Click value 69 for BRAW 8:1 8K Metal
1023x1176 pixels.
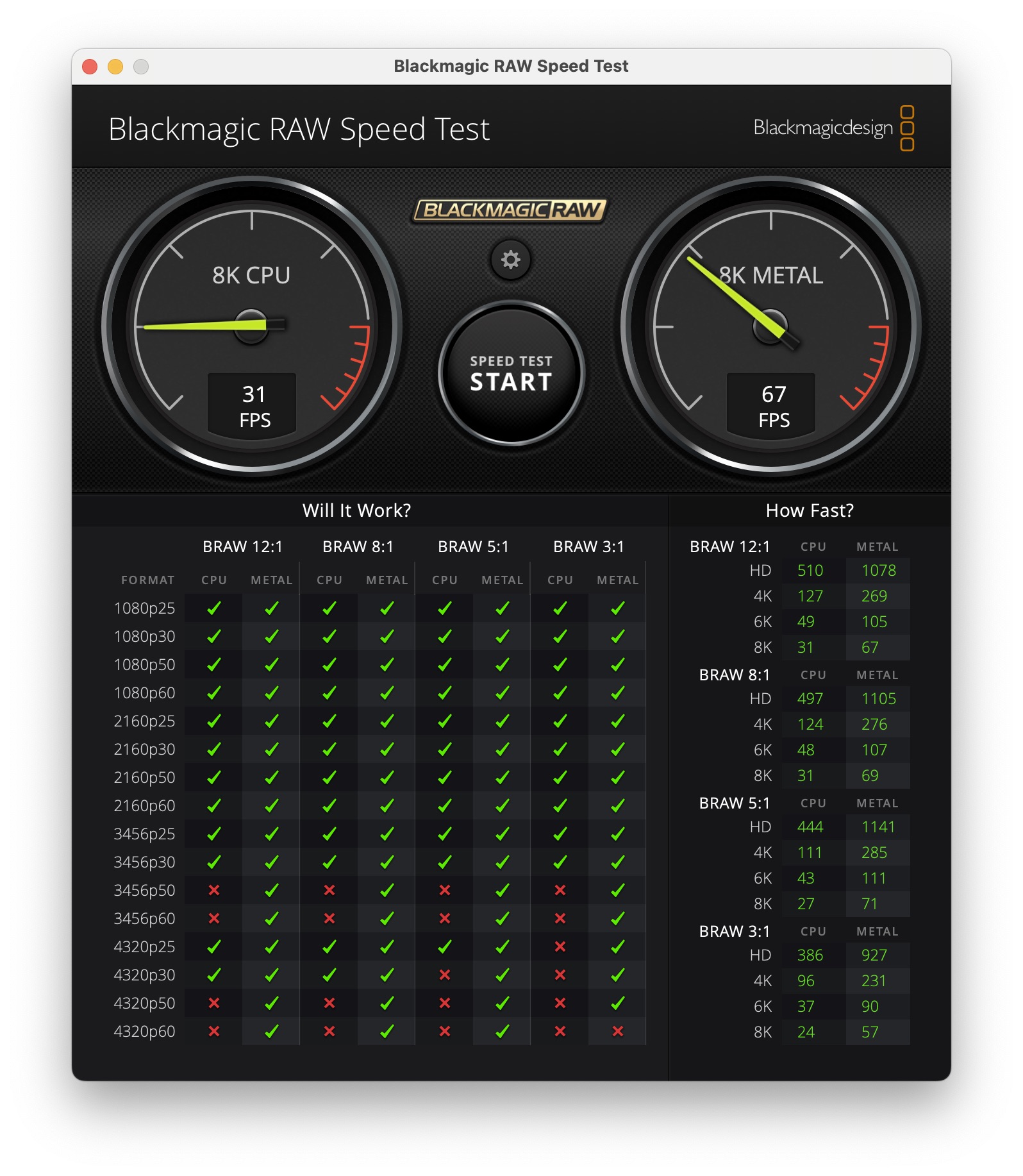point(870,775)
